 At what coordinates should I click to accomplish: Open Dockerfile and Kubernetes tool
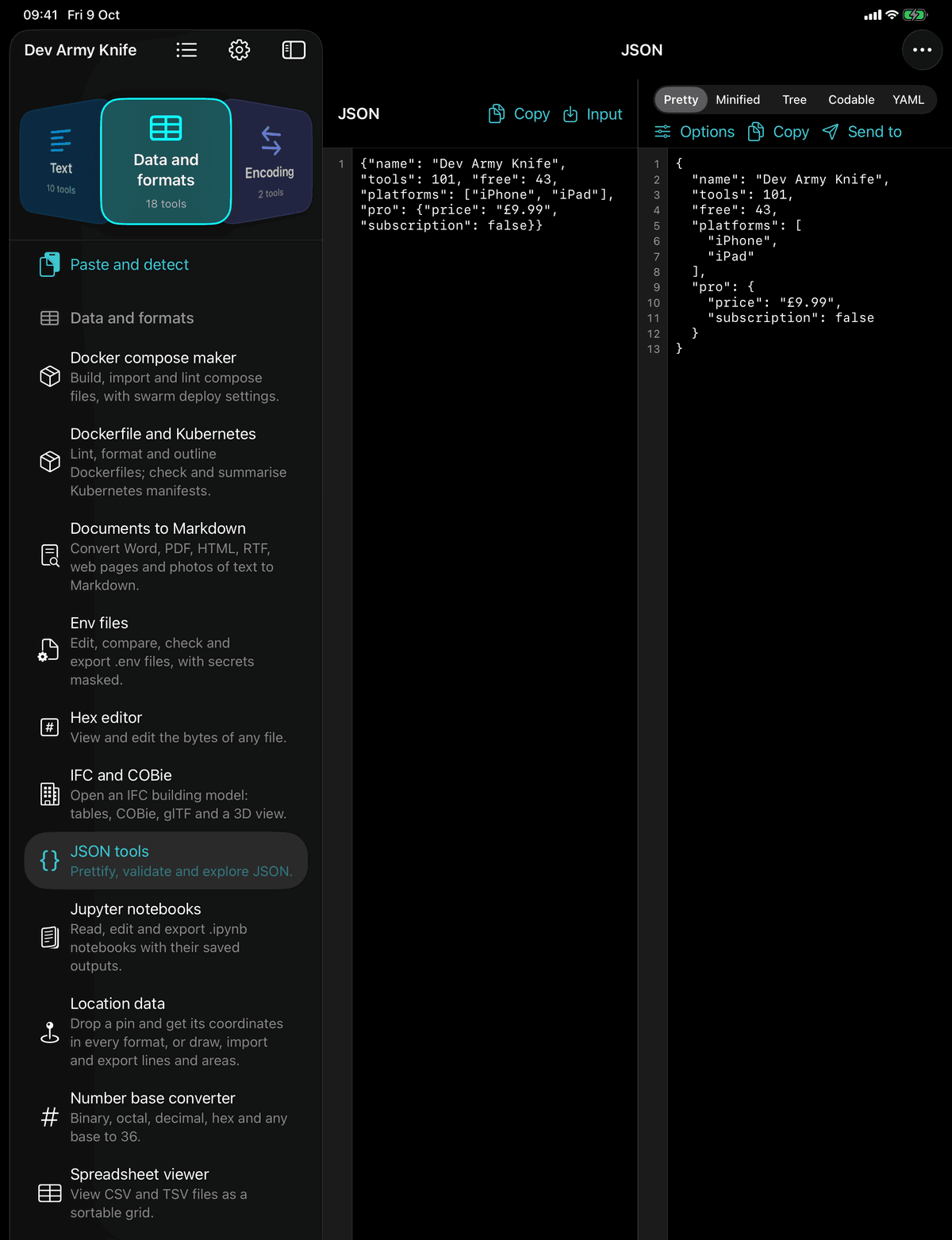point(166,462)
